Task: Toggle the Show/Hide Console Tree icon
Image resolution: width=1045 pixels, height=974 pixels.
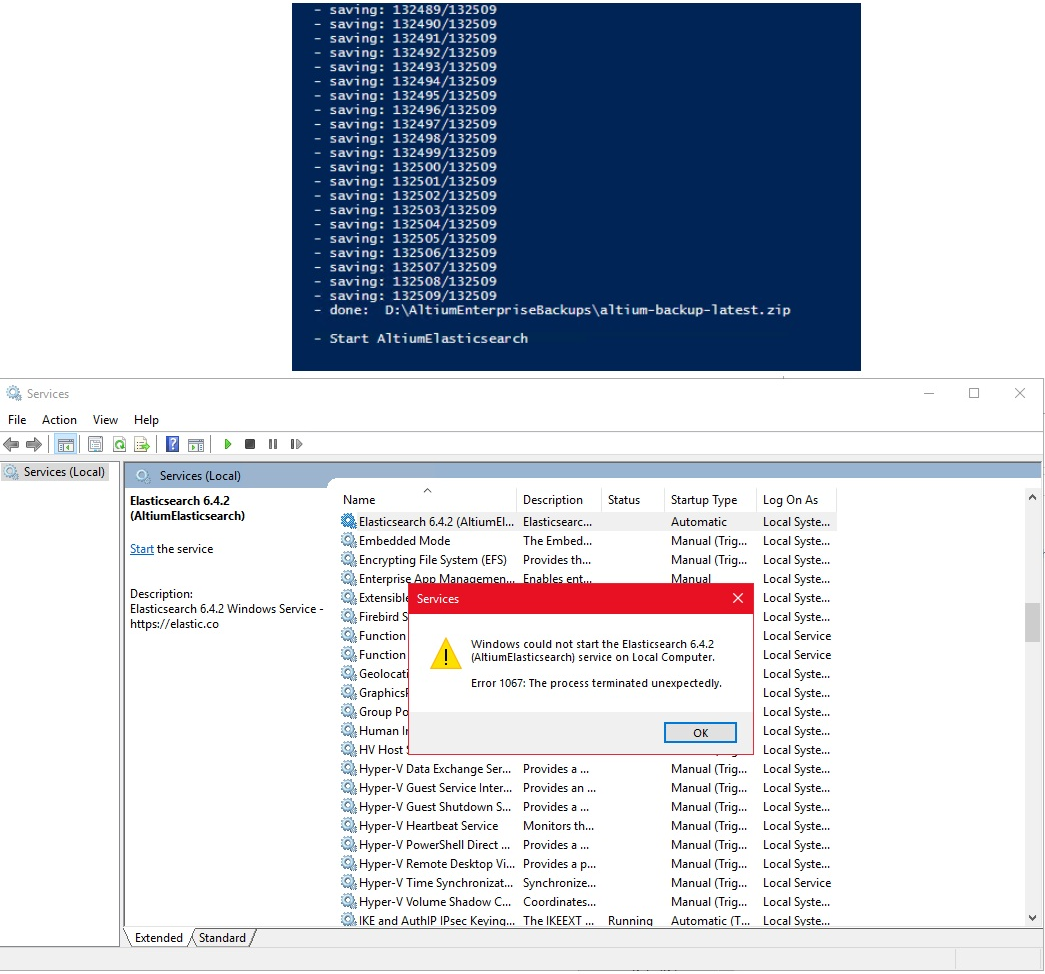Action: tap(65, 445)
